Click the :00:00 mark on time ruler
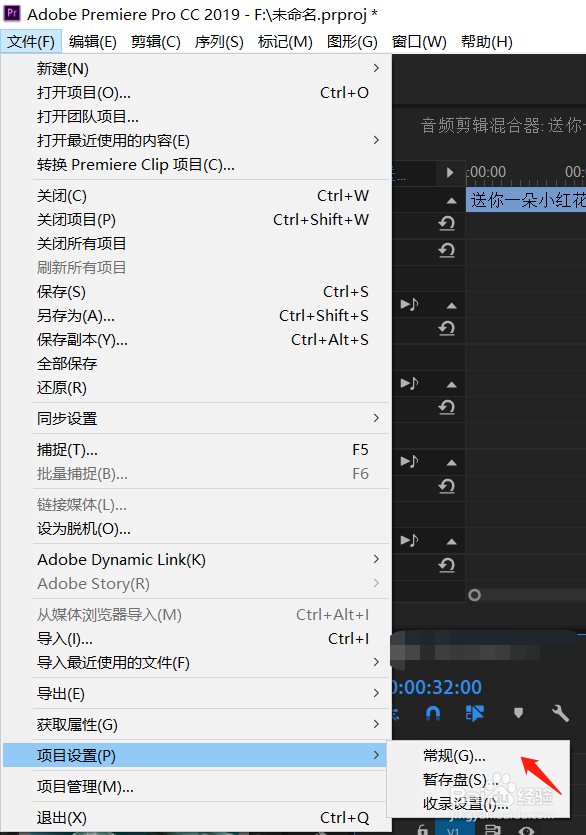This screenshot has height=835, width=586. click(486, 172)
